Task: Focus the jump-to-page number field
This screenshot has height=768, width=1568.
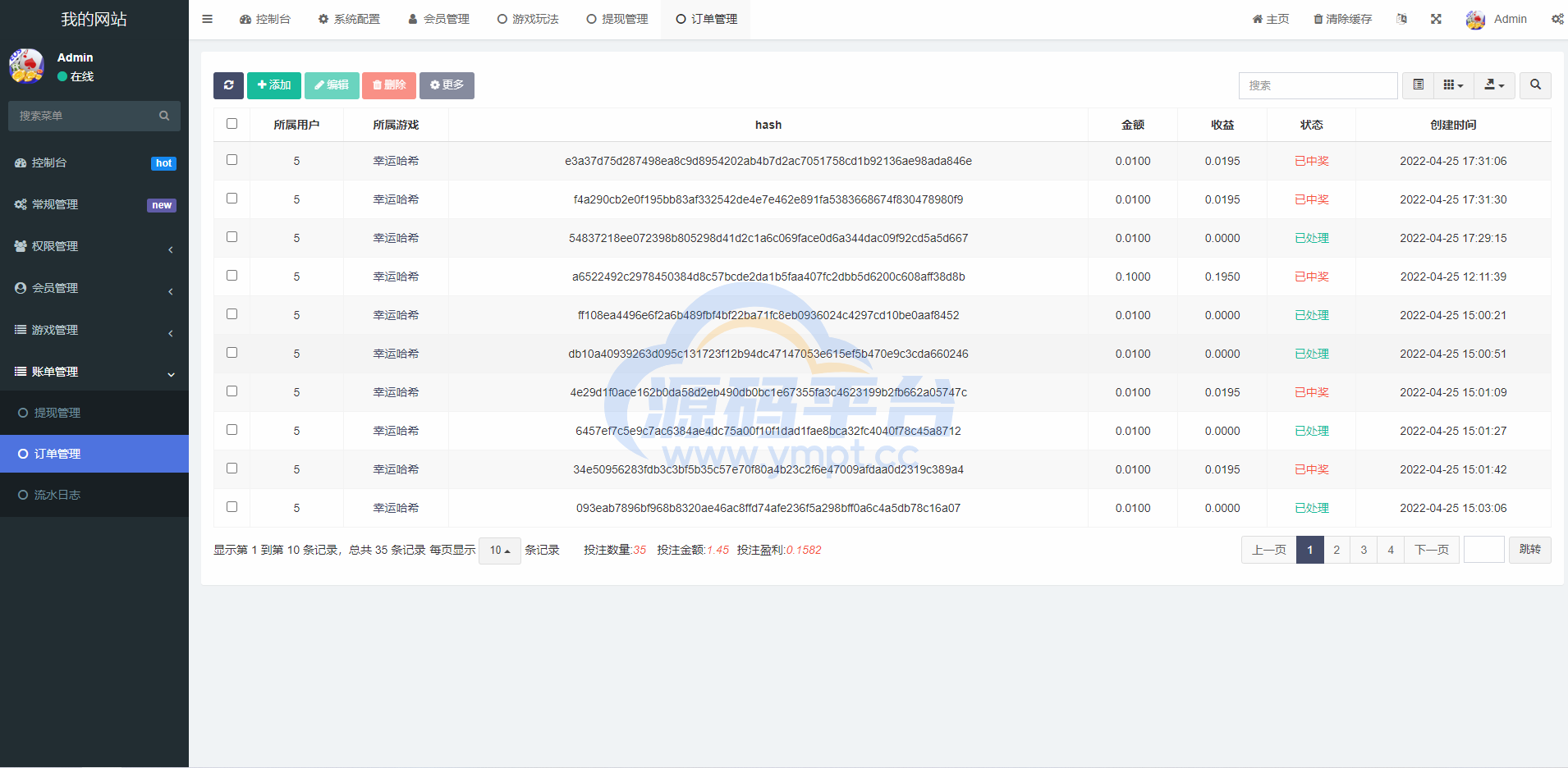Action: pos(1484,550)
